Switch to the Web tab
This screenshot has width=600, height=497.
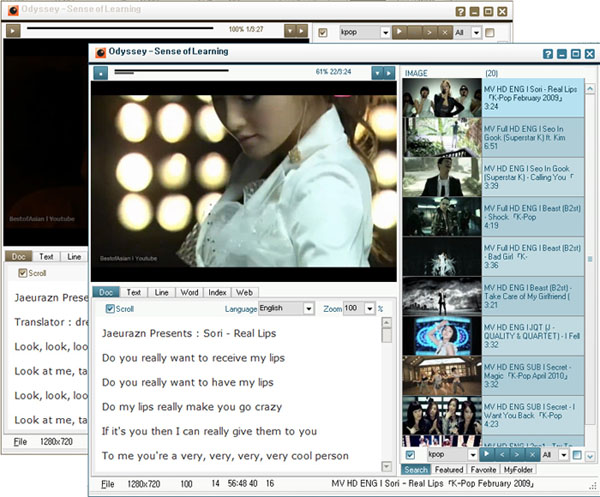[245, 292]
